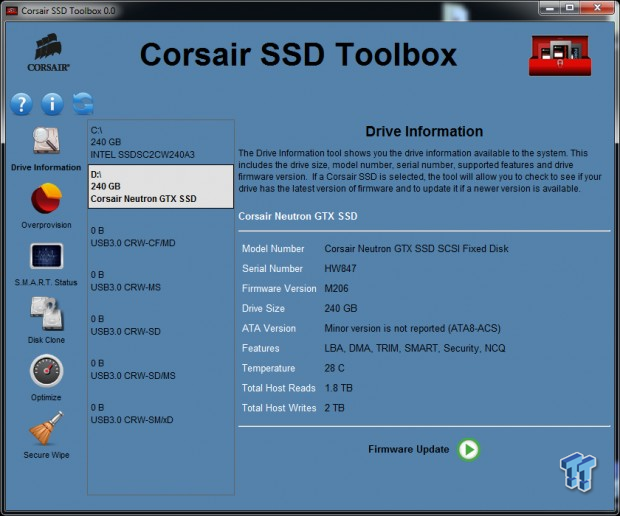Click the blue Info icon
The height and width of the screenshot is (516, 620).
(52, 104)
